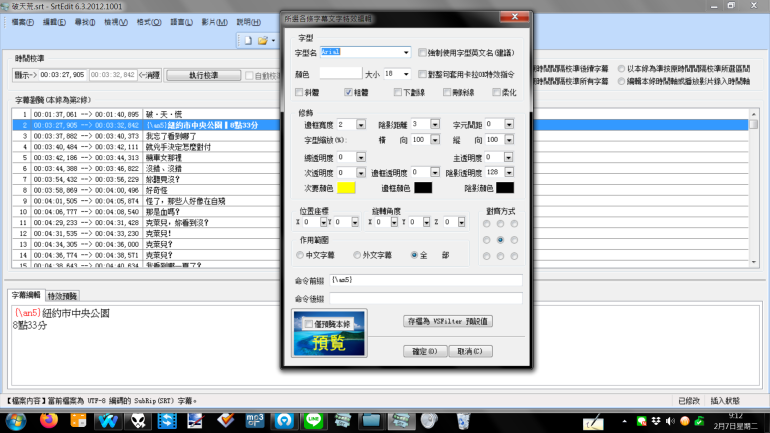Image resolution: width=770 pixels, height=433 pixels.
Task: Click 存檔為 VSFilter 預設值 button
Action: (x=448, y=322)
